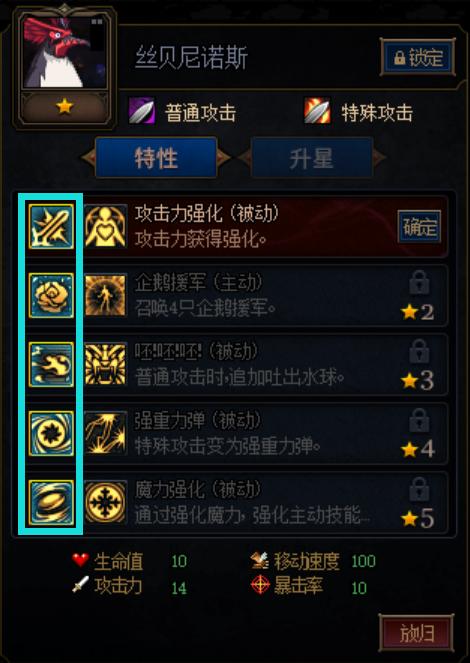Click the sword attack icon in highlighted column
This screenshot has width=470, height=663.
[x=51, y=226]
